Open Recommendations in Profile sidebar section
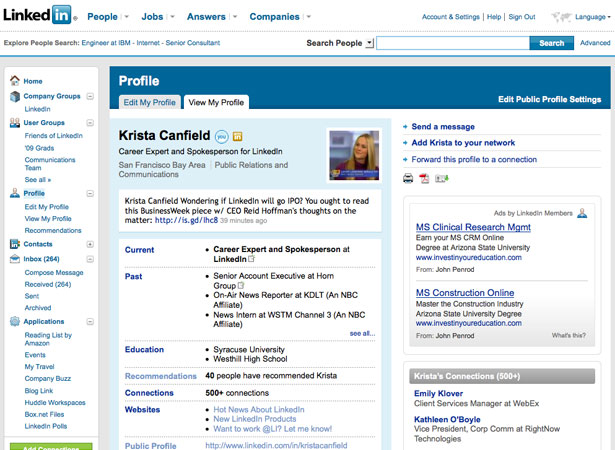The width and height of the screenshot is (615, 450). [x=53, y=230]
